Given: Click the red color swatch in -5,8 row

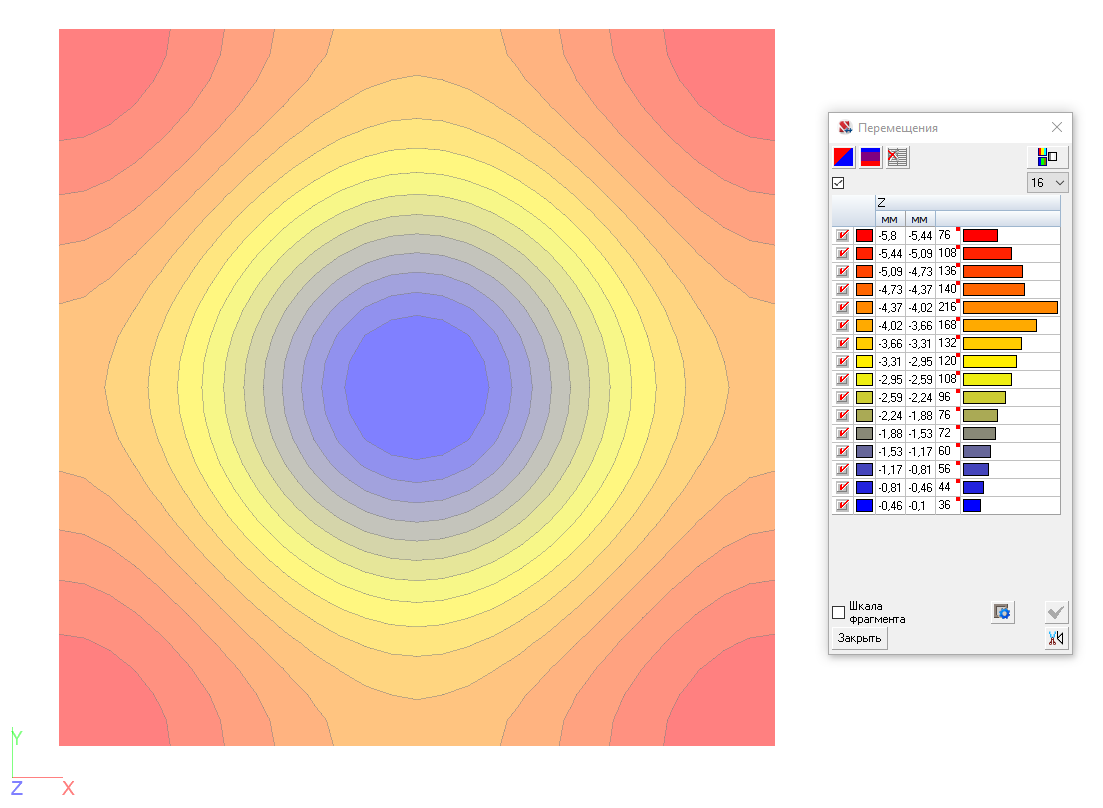Looking at the screenshot, I should tap(864, 236).
